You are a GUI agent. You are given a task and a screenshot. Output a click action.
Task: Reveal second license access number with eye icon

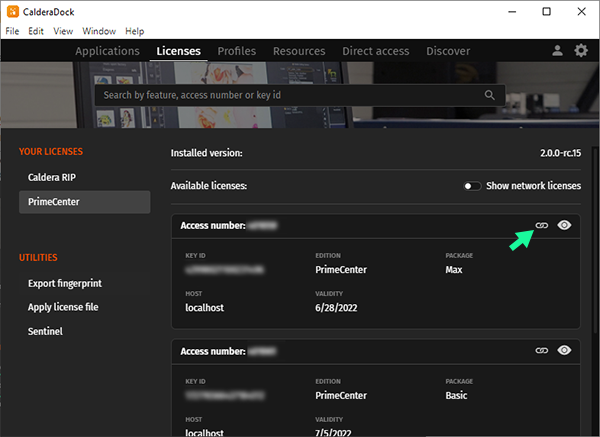[x=565, y=351]
